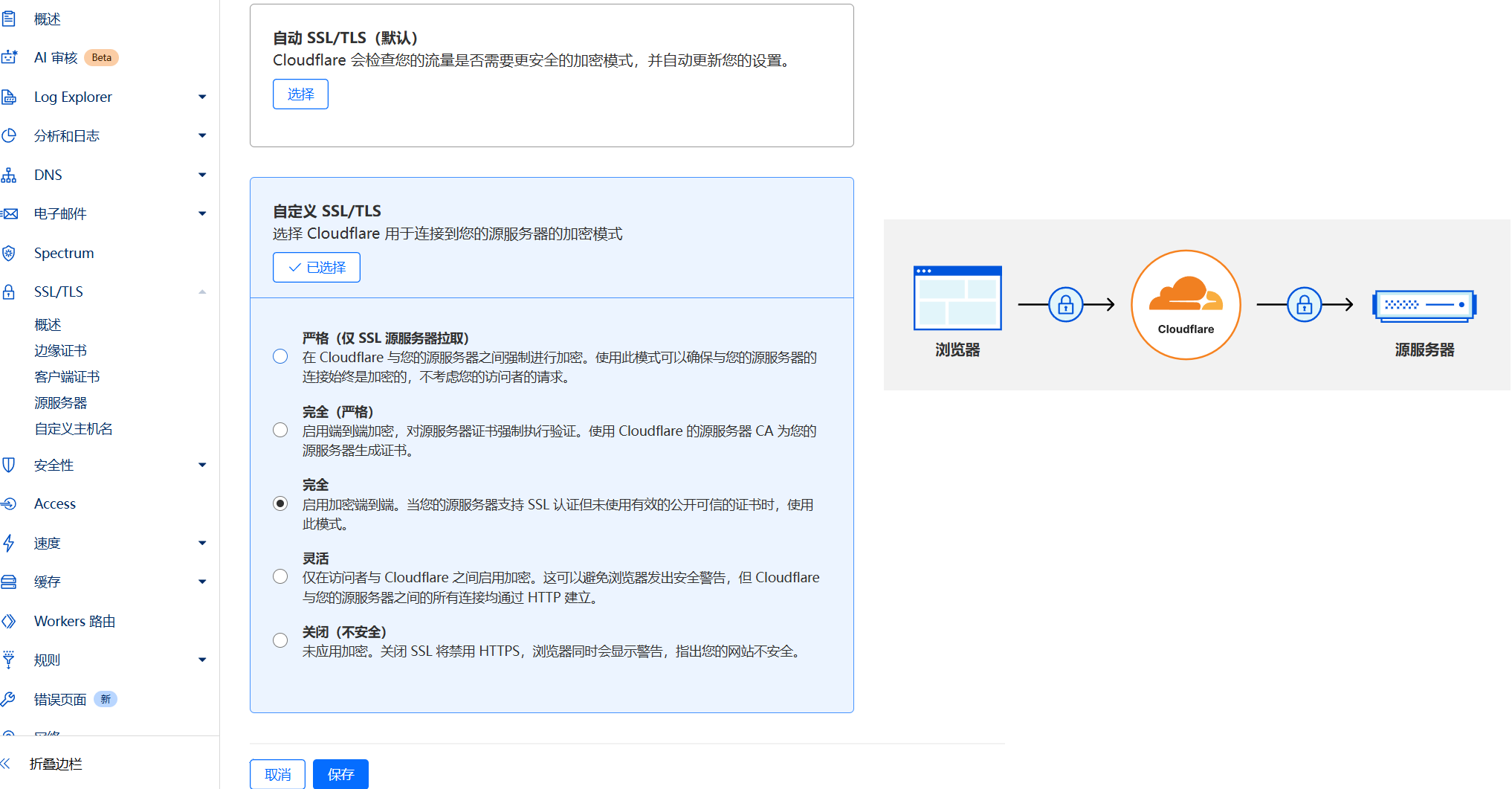Open the 自定义主机名 submenu item
This screenshot has height=789, width=1512.
74,429
